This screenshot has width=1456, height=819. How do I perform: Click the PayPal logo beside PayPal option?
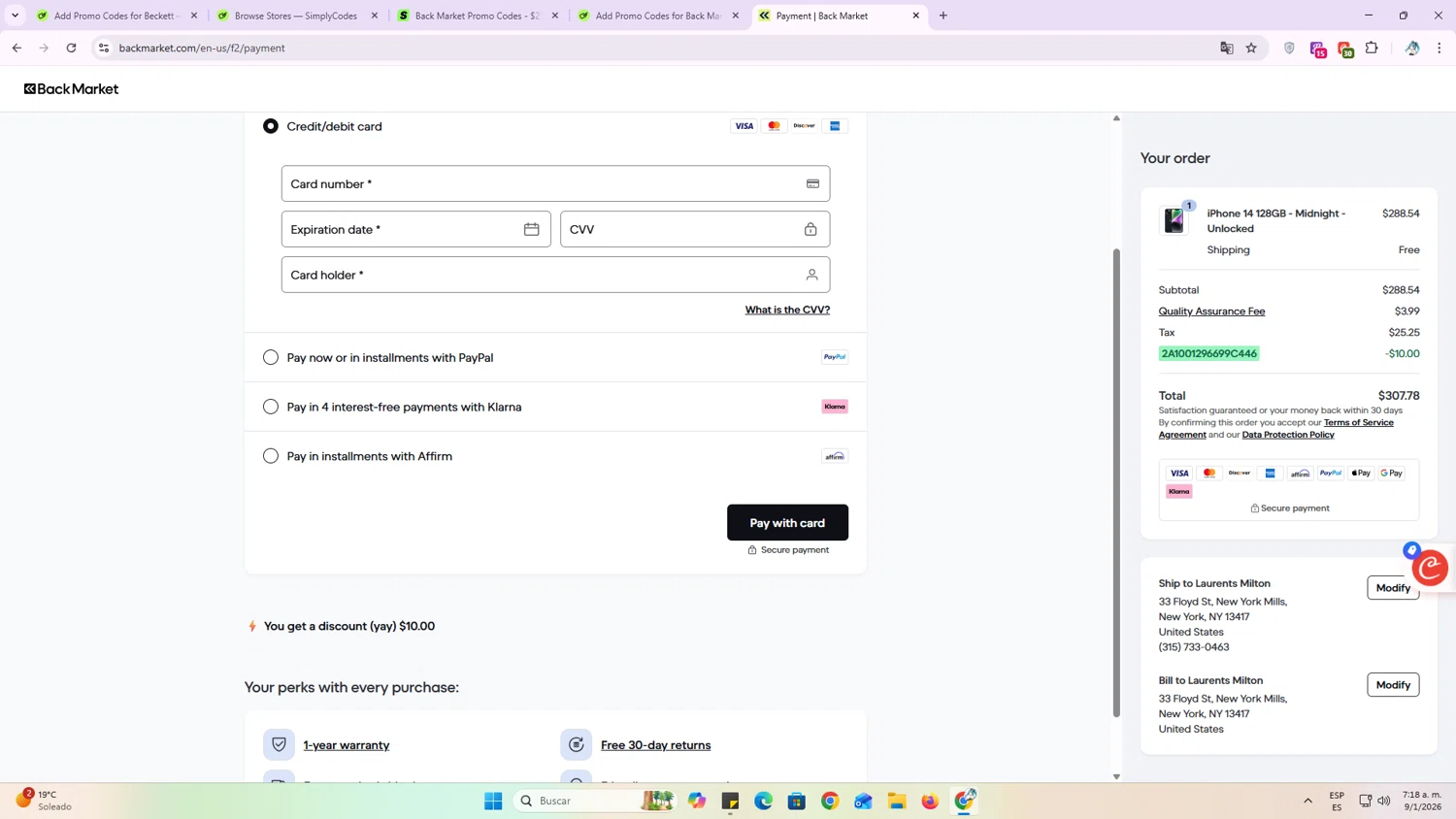coord(835,357)
